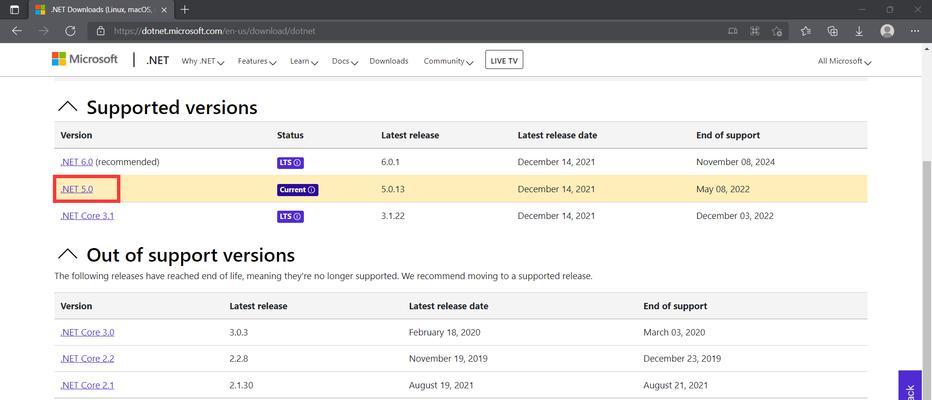Expand the Community menu
Image resolution: width=932 pixels, height=400 pixels.
click(x=448, y=61)
